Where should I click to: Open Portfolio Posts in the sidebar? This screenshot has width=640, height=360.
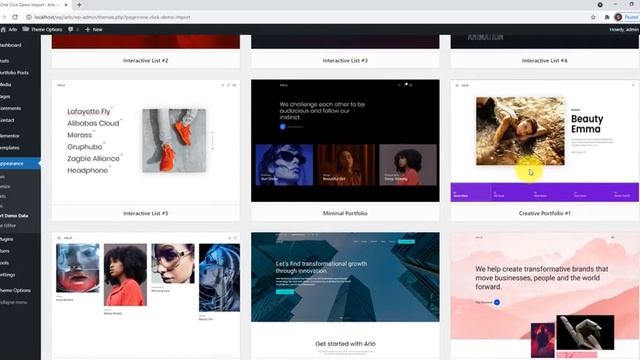coord(14,73)
